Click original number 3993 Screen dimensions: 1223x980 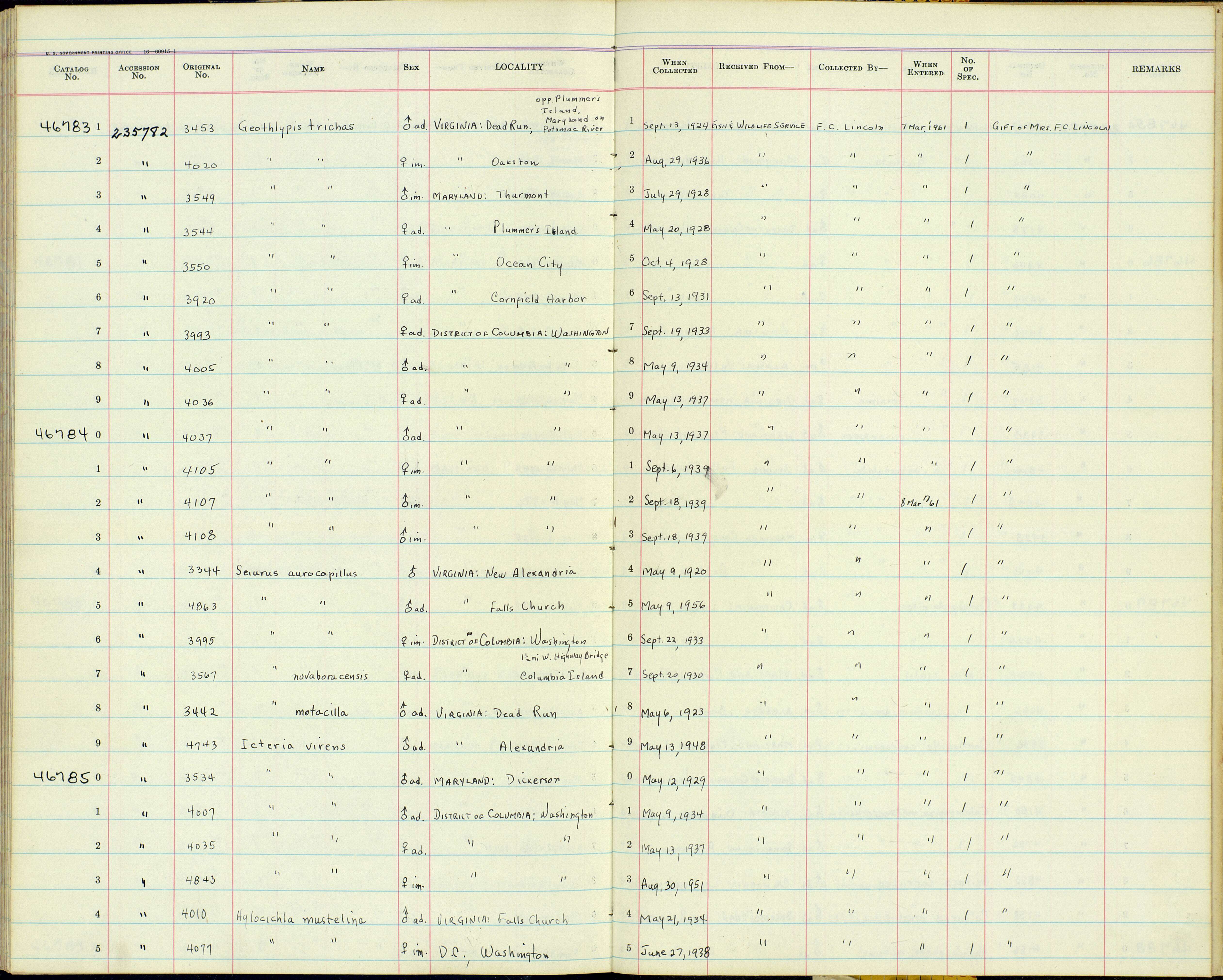pos(197,335)
